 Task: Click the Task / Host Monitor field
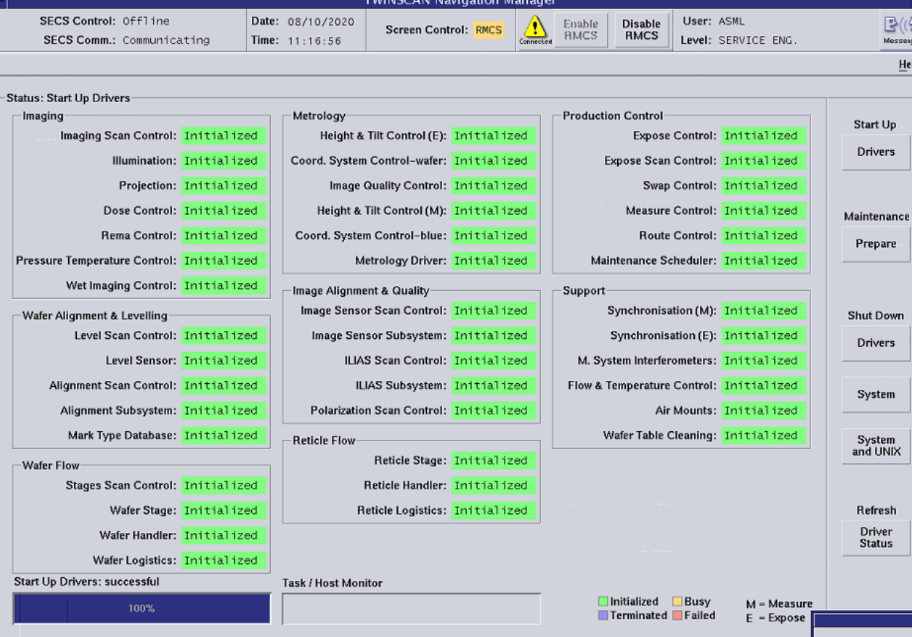[411, 608]
